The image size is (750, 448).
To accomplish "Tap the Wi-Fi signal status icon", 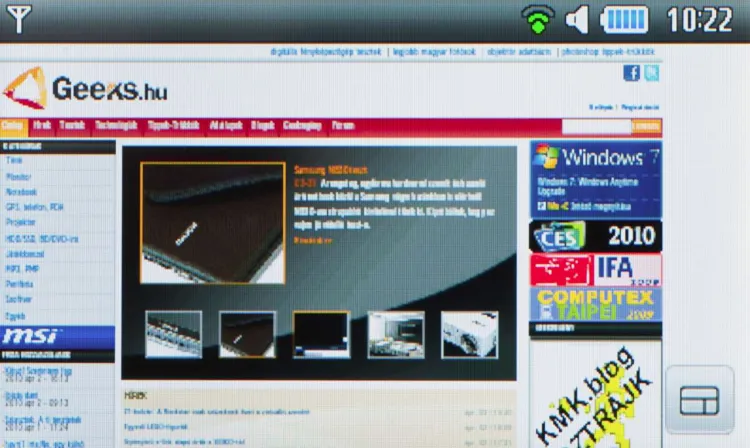I will pyautogui.click(x=538, y=20).
